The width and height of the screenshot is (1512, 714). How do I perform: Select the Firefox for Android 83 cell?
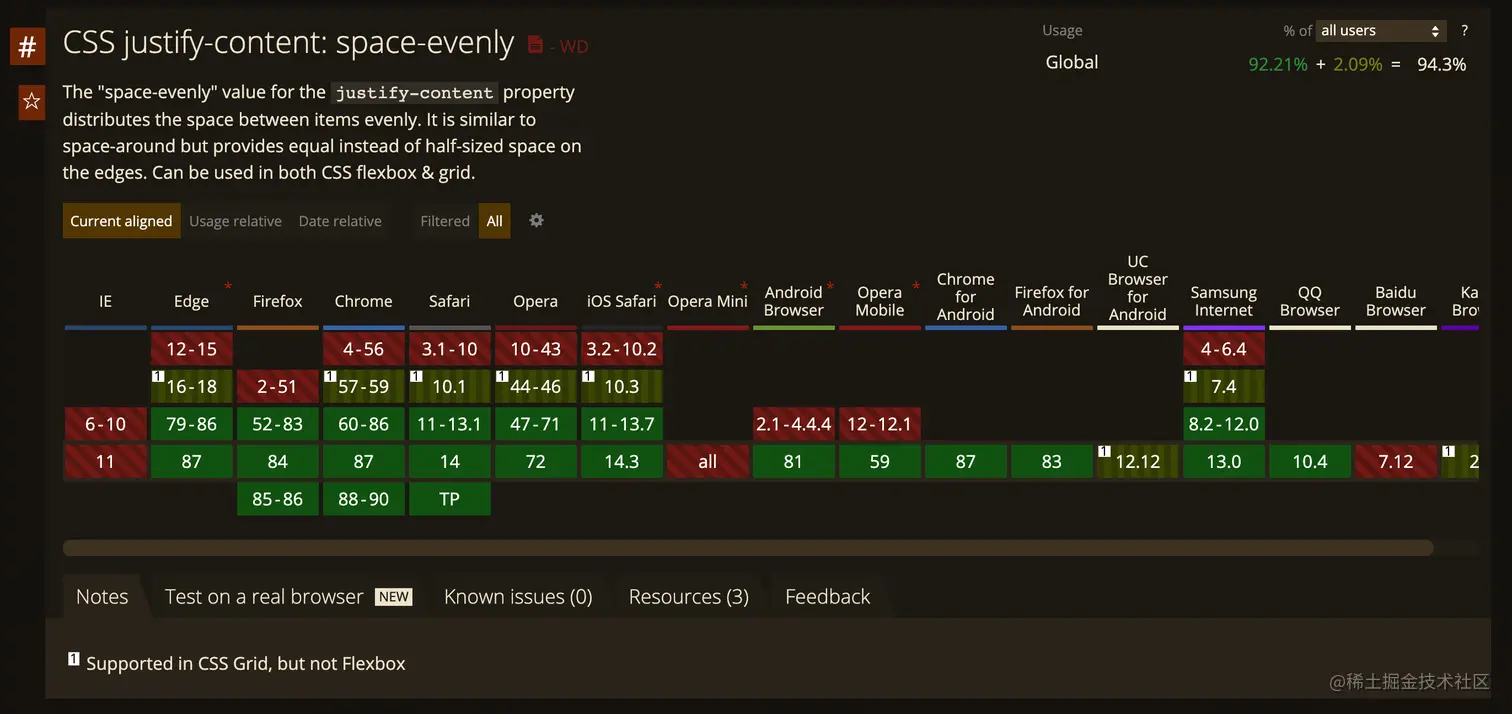(1052, 461)
